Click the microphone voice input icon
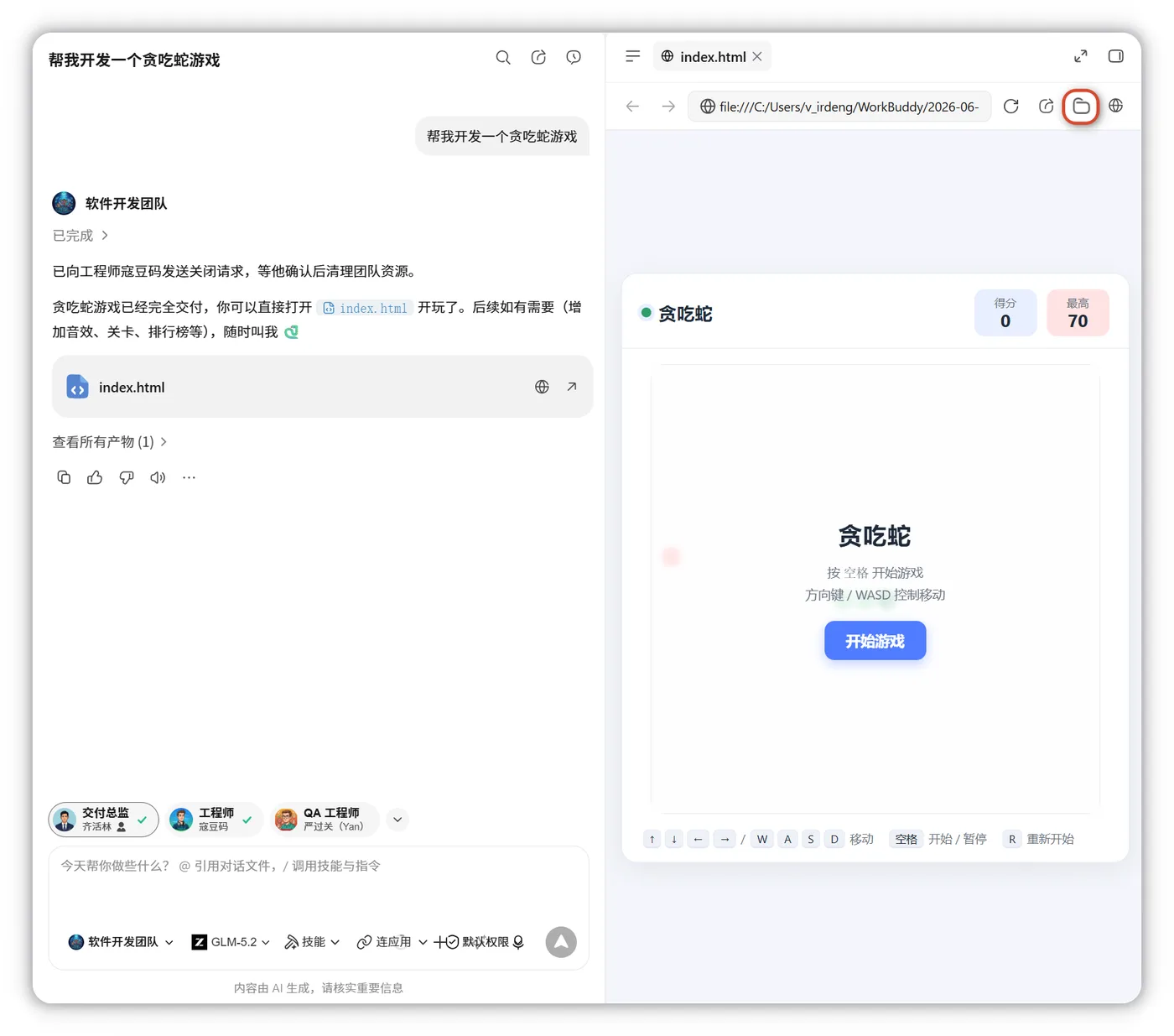The image size is (1174, 1036). 519,942
